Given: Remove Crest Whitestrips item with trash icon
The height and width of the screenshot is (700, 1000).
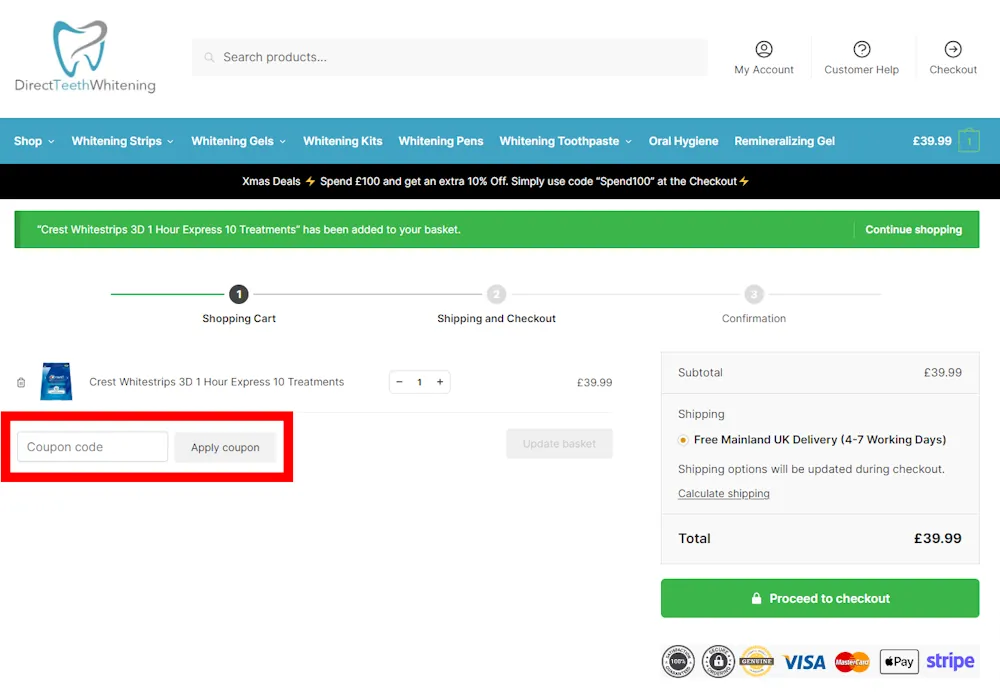Looking at the screenshot, I should [x=21, y=383].
